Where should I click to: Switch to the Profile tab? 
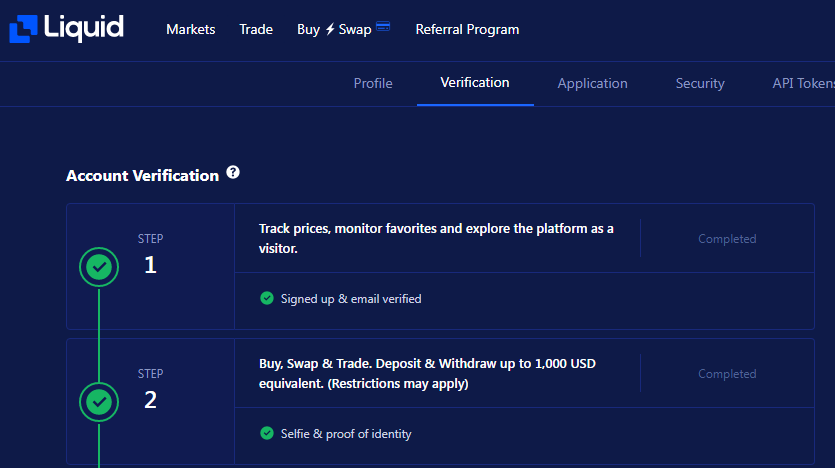click(x=373, y=84)
